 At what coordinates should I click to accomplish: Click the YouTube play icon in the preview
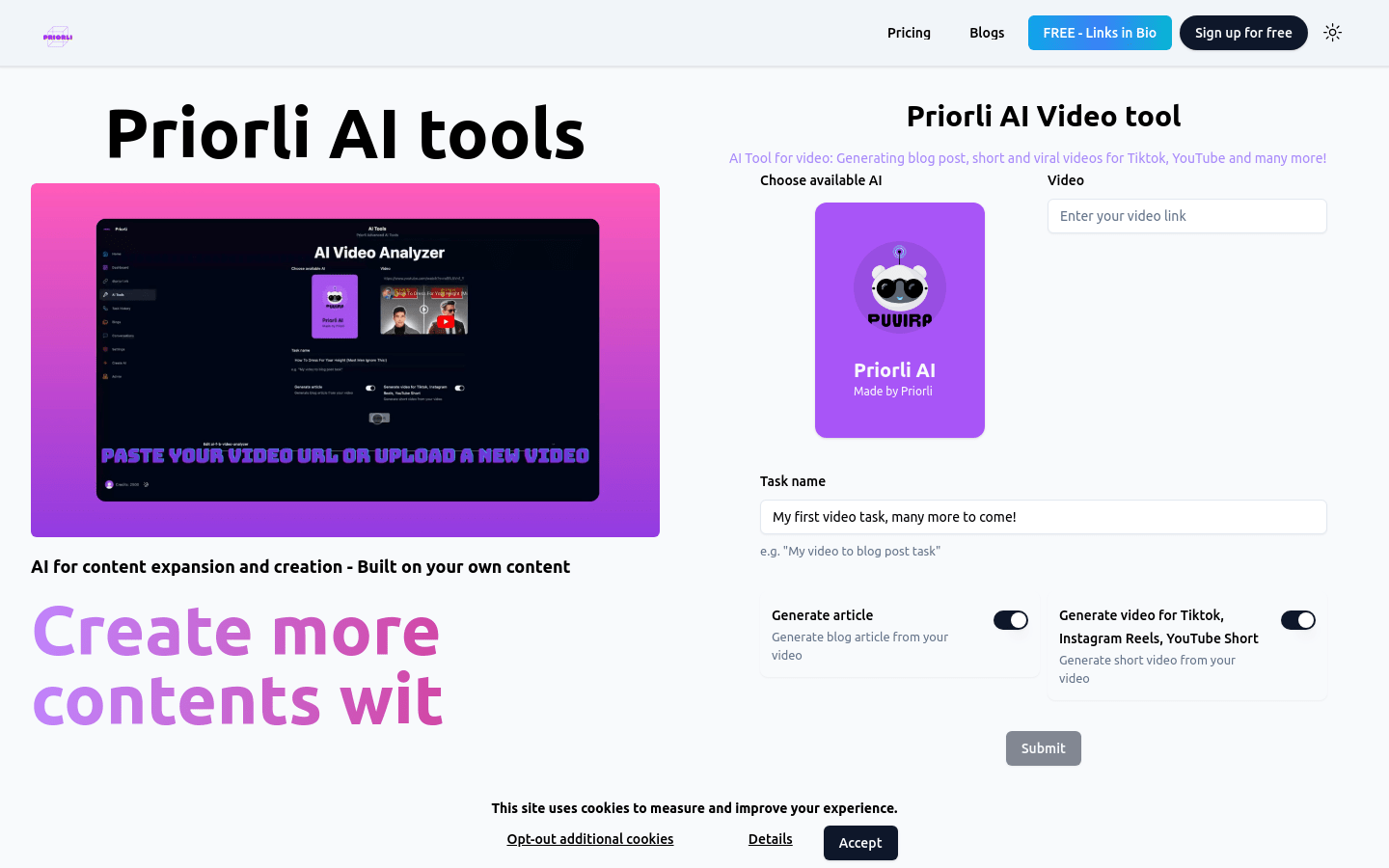(446, 322)
